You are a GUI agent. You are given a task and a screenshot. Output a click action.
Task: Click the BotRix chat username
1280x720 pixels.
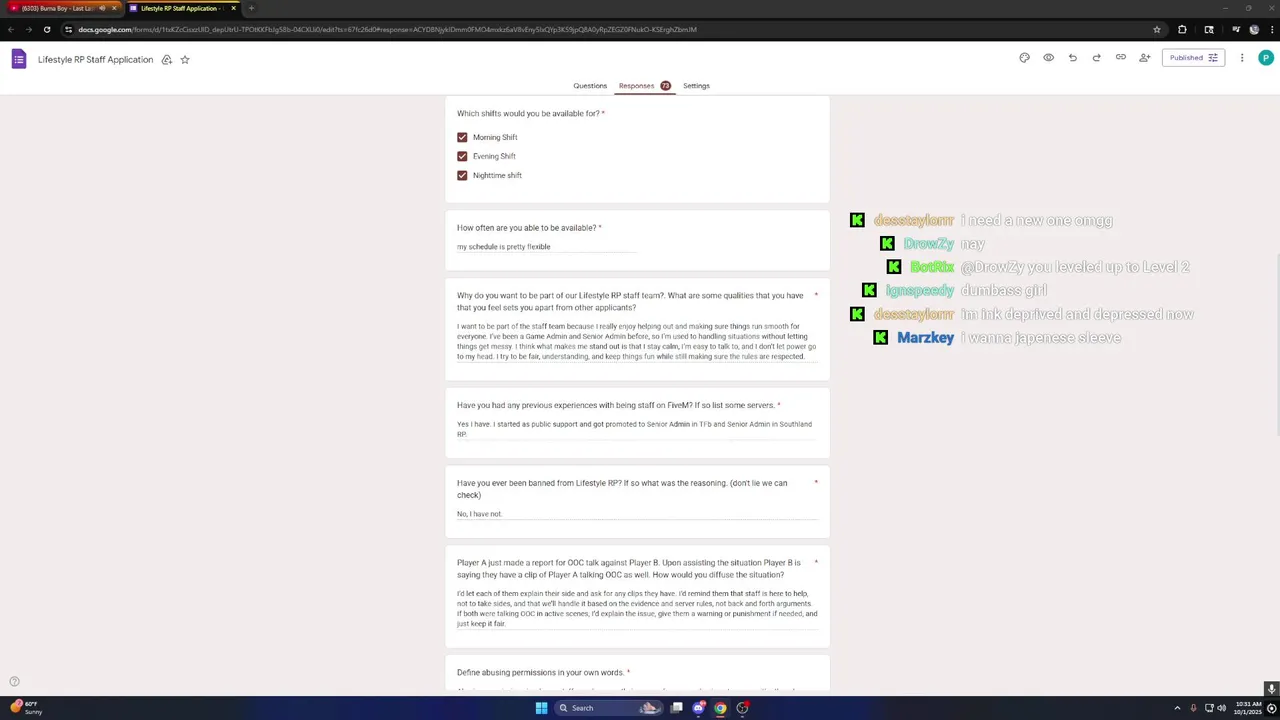[932, 267]
